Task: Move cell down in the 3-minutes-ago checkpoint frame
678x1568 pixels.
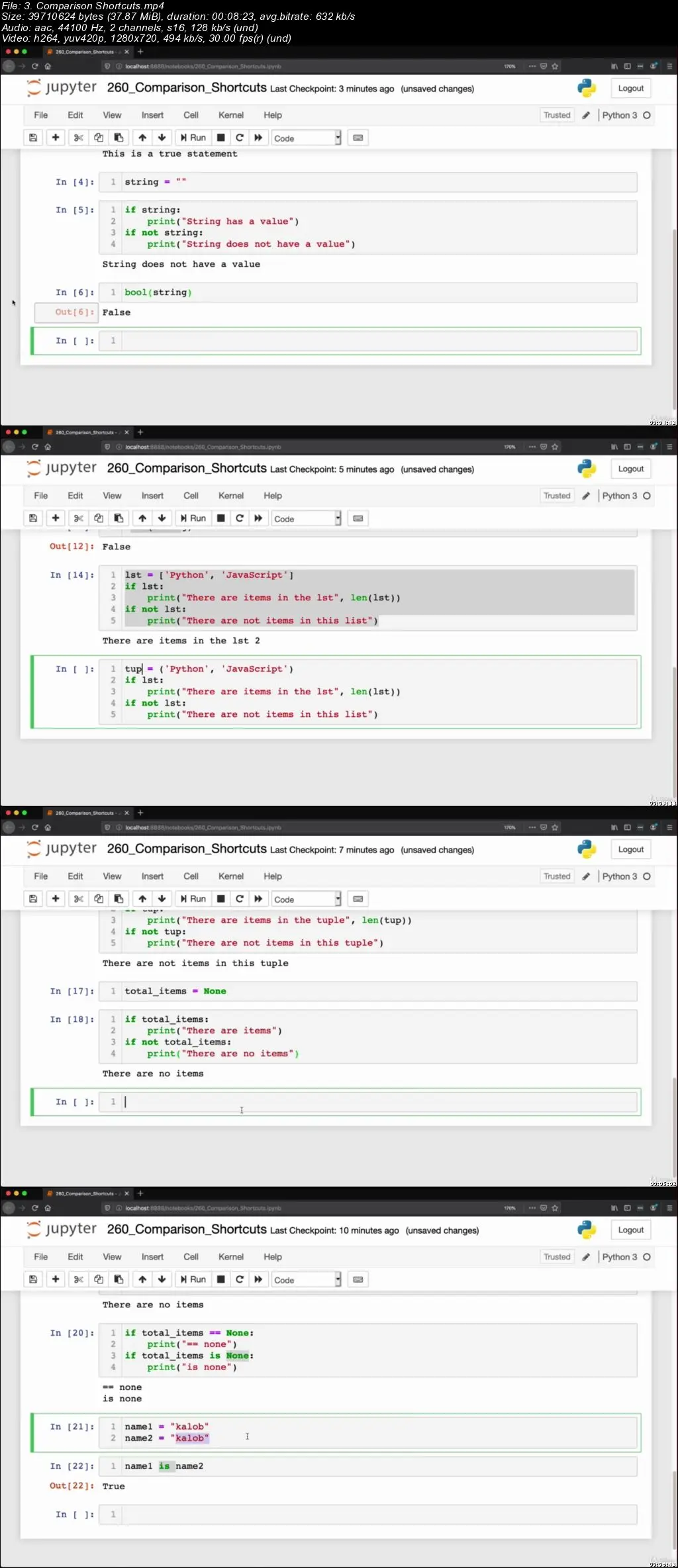Action: pyautogui.click(x=162, y=138)
